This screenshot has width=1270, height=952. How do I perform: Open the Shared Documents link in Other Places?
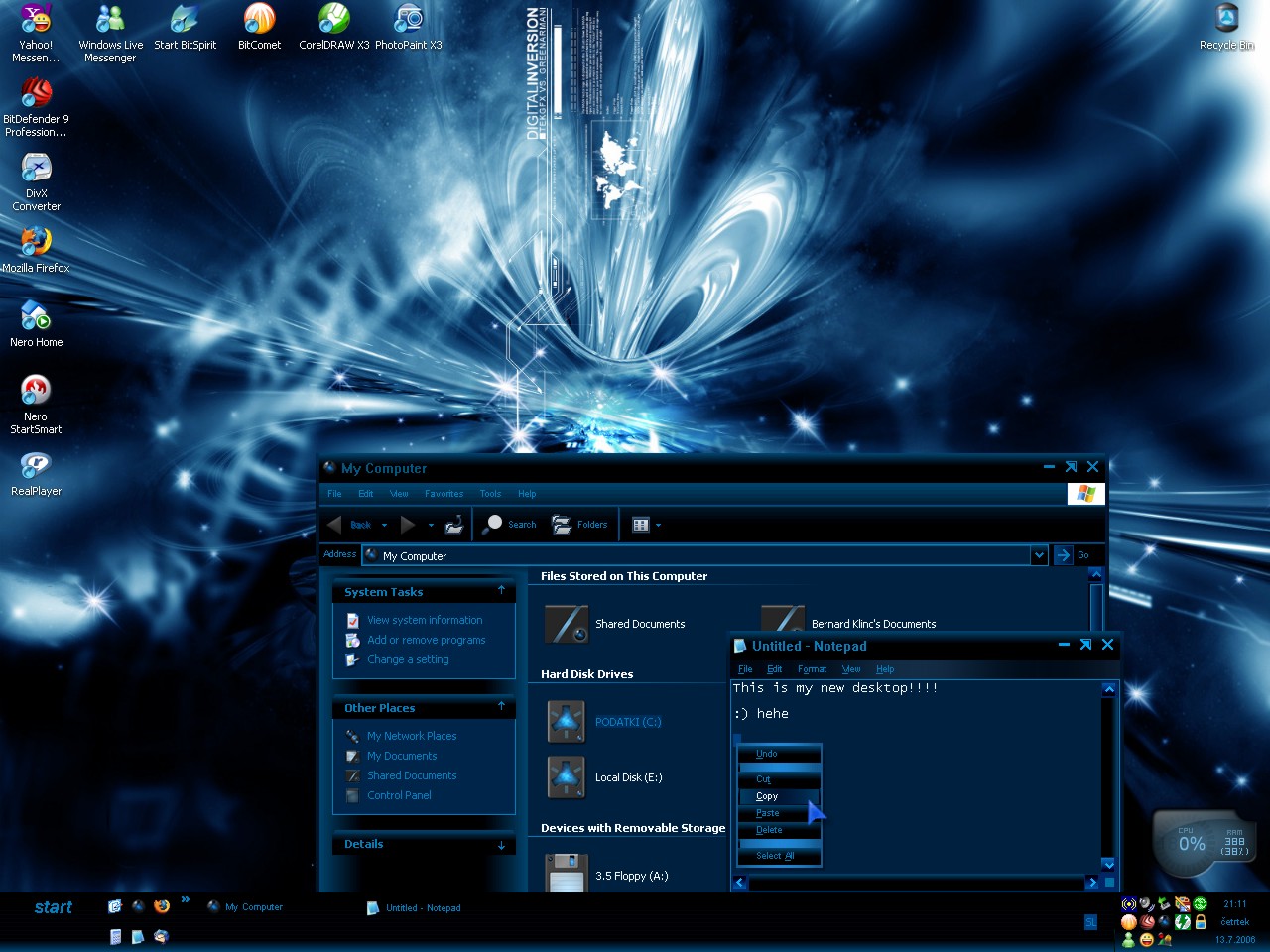tap(412, 775)
